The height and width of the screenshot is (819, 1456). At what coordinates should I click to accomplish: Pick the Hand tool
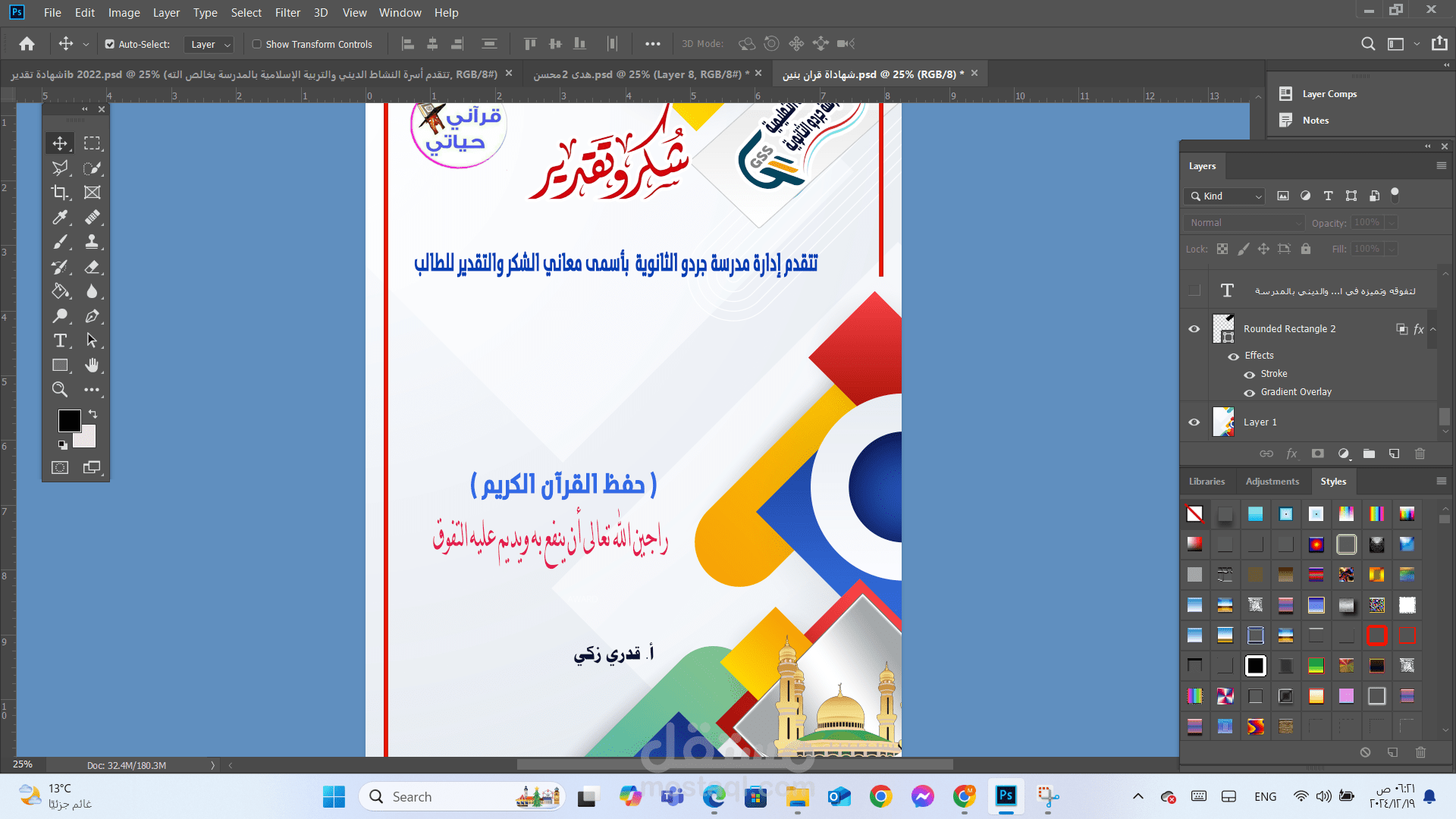pyautogui.click(x=92, y=366)
